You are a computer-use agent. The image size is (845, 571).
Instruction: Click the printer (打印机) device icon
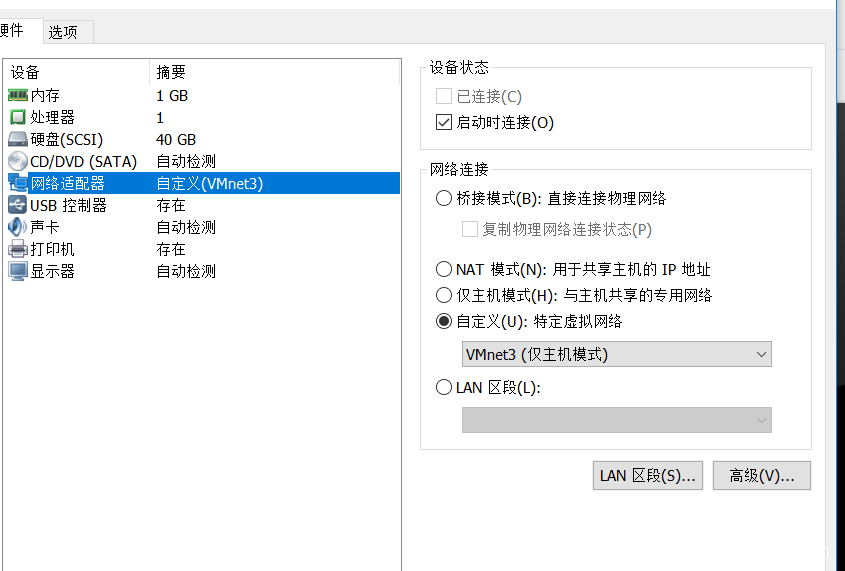pyautogui.click(x=17, y=250)
